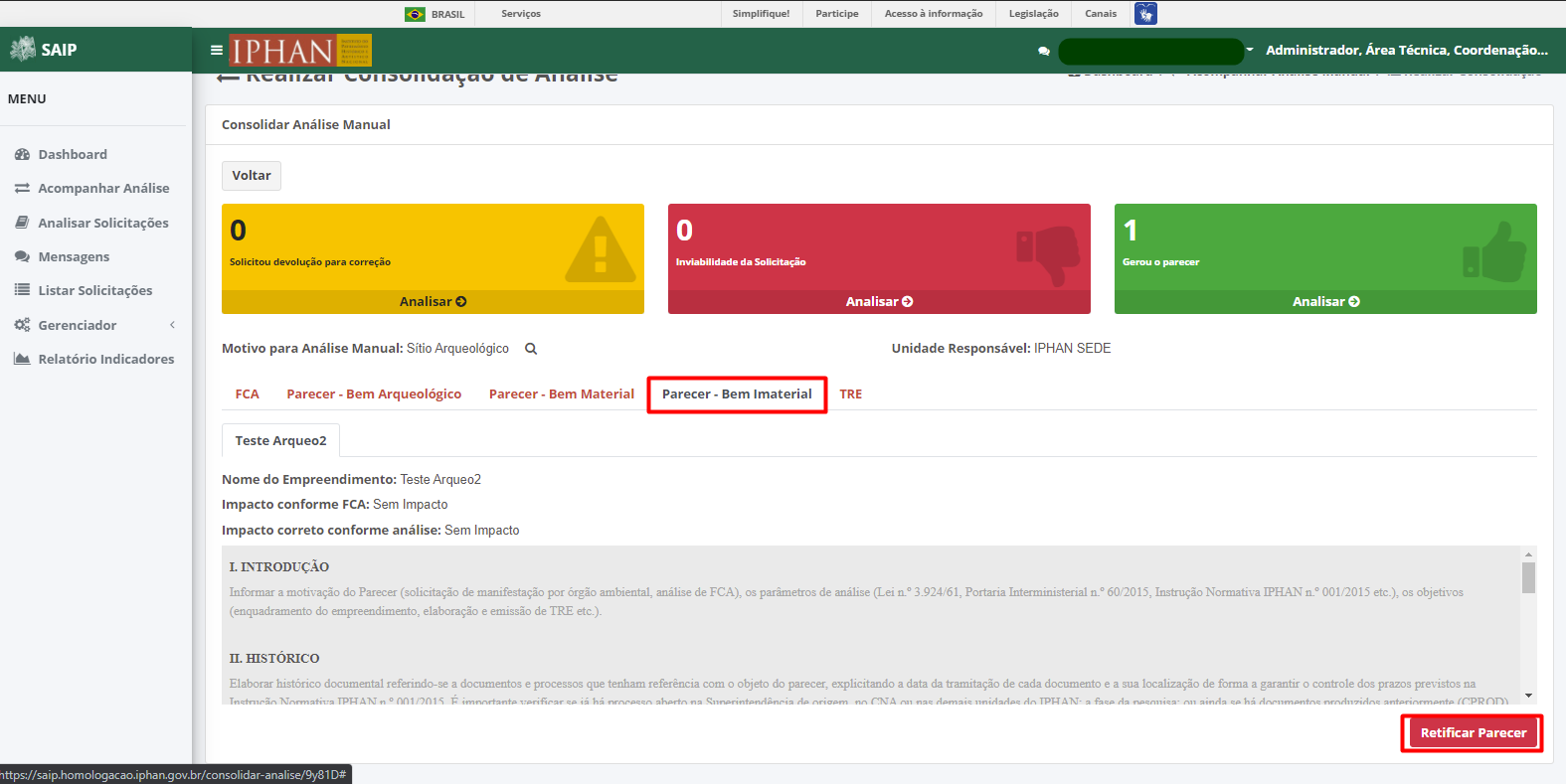Click the Mensagens speech bubbles icon

click(22, 256)
